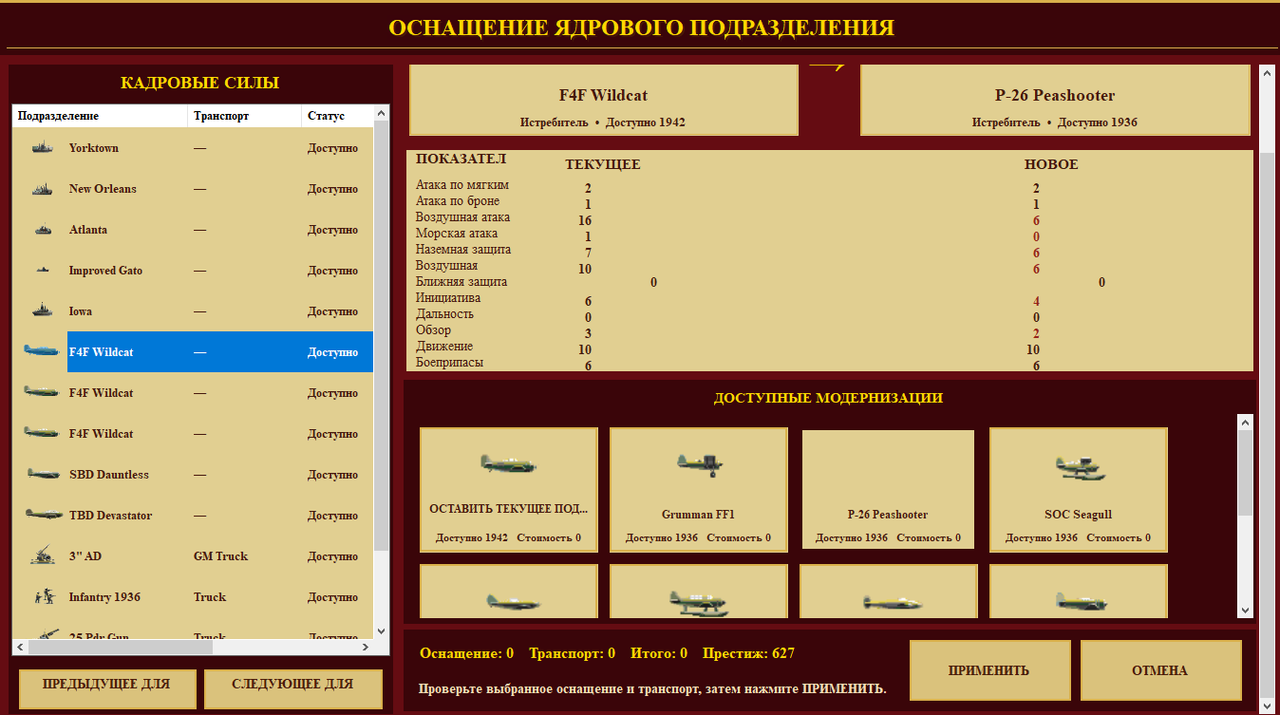The height and width of the screenshot is (715, 1280).
Task: Click the Воздушная атака stat label
Action: (463, 217)
